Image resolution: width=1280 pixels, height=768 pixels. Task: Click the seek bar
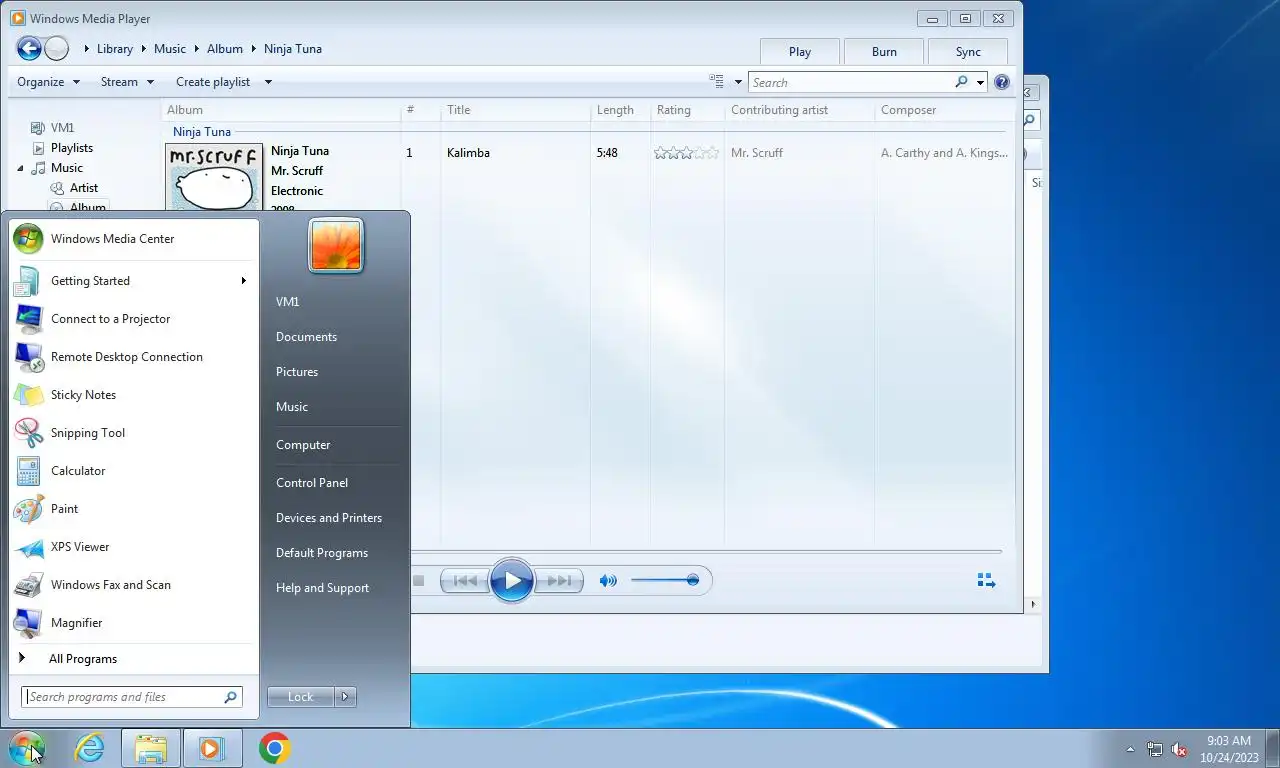(705, 552)
